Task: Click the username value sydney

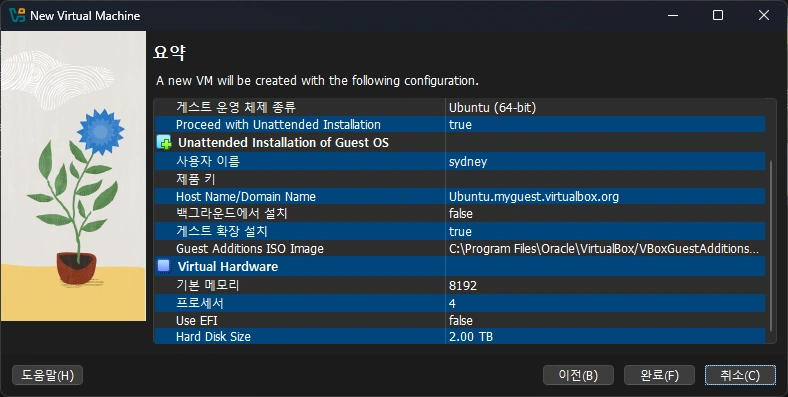Action: [x=468, y=162]
